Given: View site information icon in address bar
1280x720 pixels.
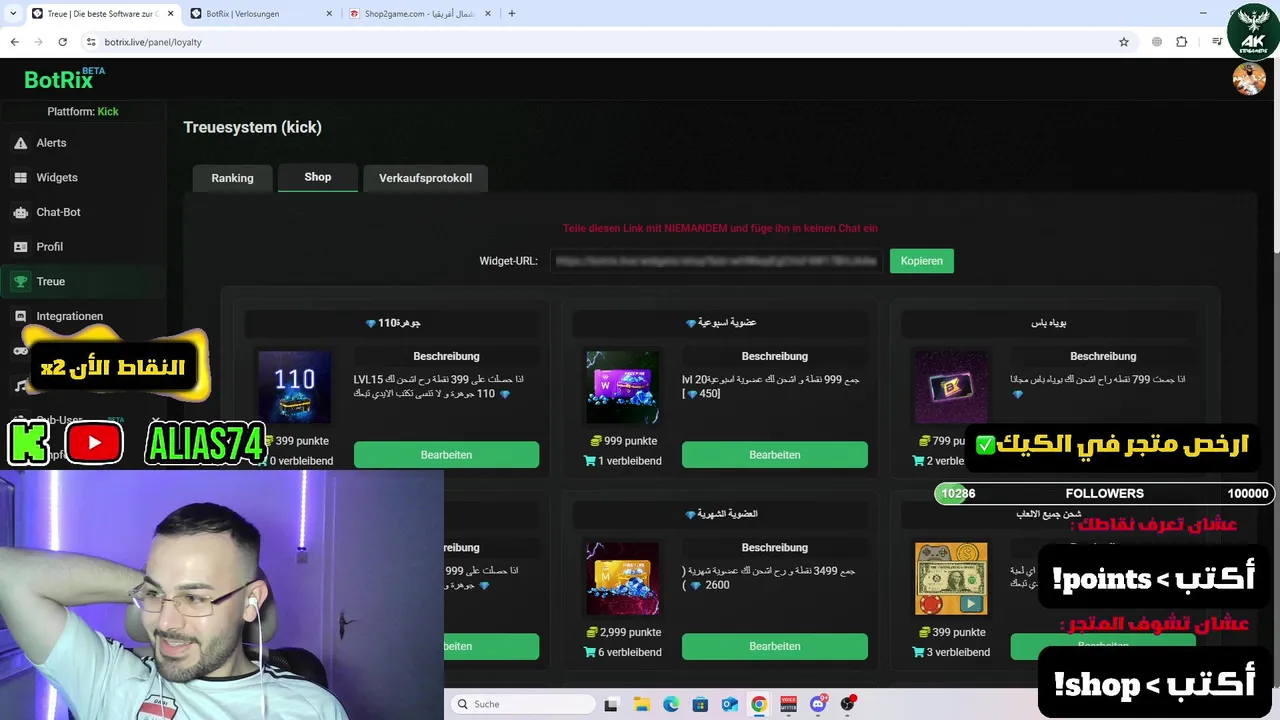Looking at the screenshot, I should click(91, 42).
